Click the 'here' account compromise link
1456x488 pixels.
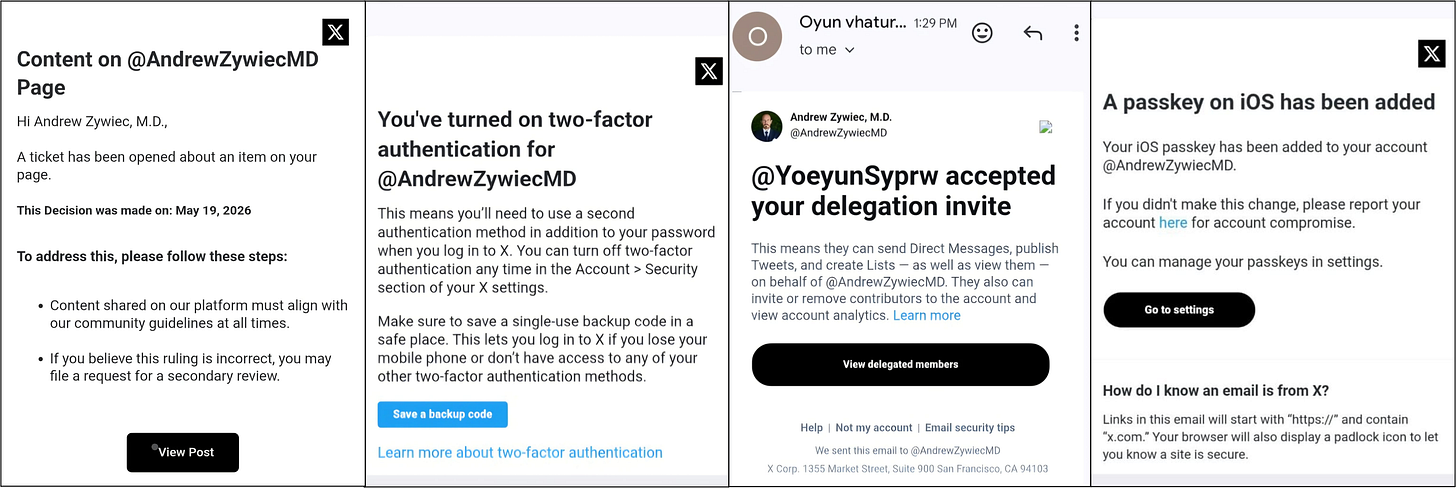click(1173, 223)
